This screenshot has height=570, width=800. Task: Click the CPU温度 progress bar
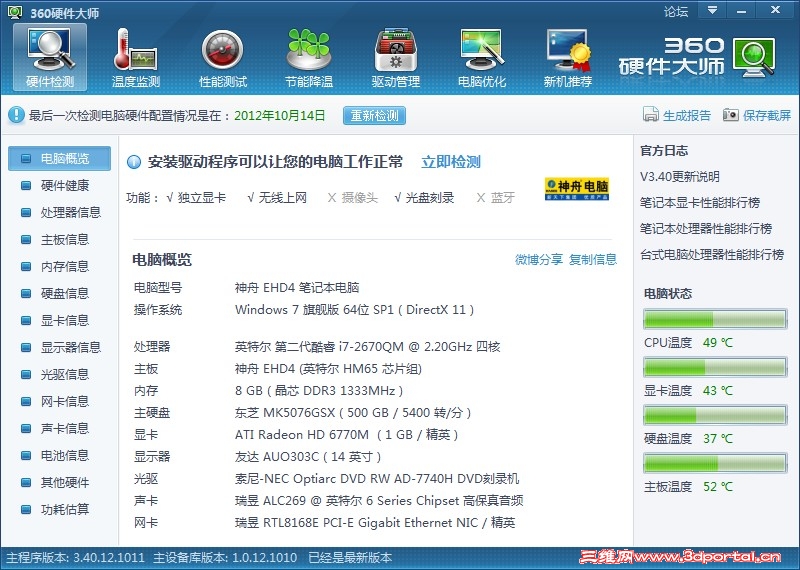715,319
